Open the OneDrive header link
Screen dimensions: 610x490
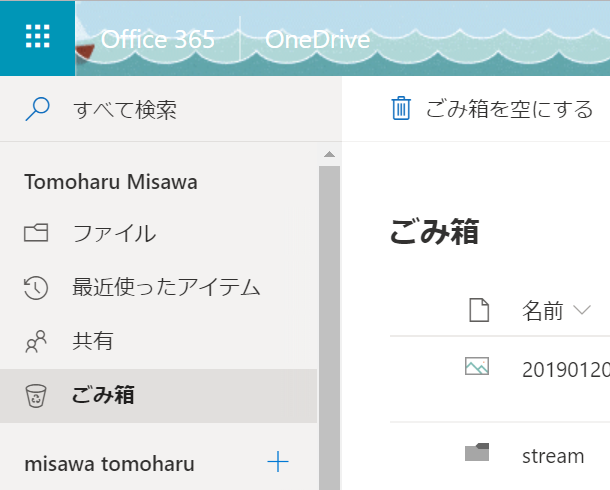(317, 39)
